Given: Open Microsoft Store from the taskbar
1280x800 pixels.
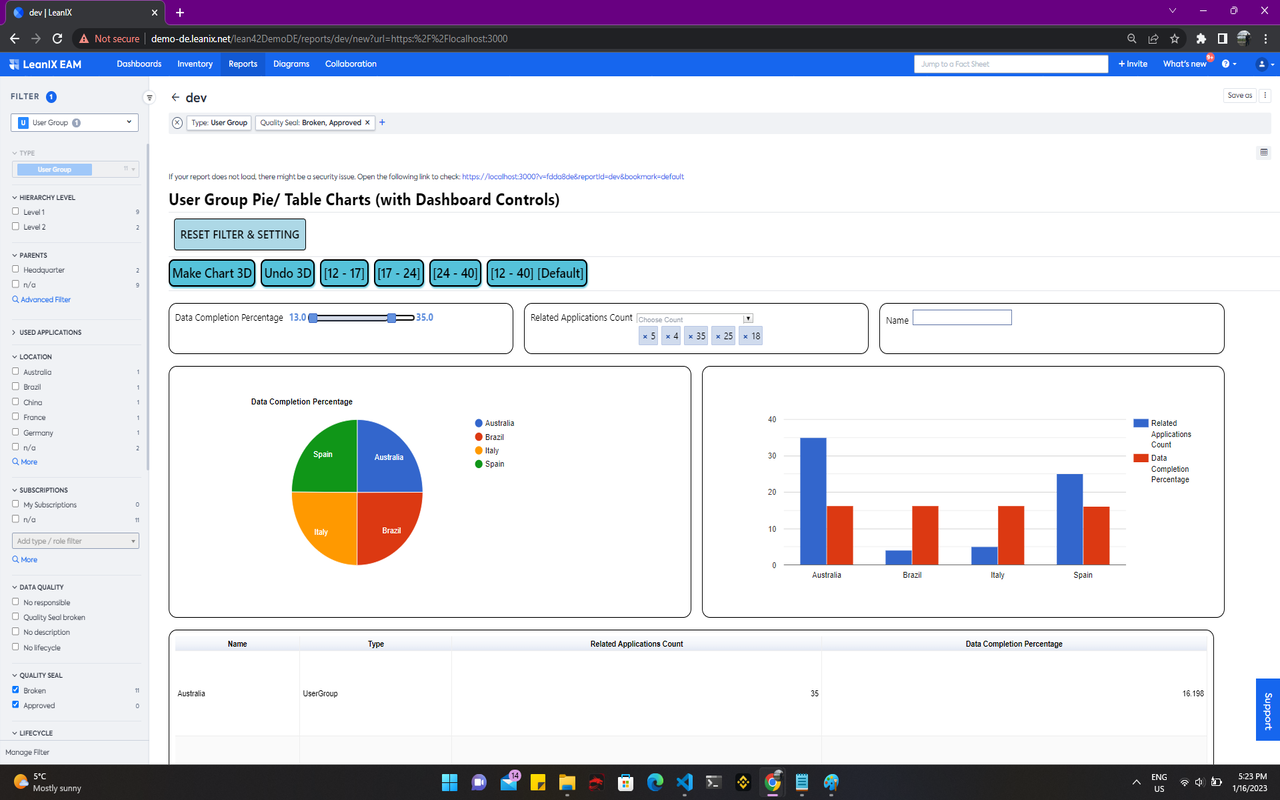Looking at the screenshot, I should click(x=626, y=782).
